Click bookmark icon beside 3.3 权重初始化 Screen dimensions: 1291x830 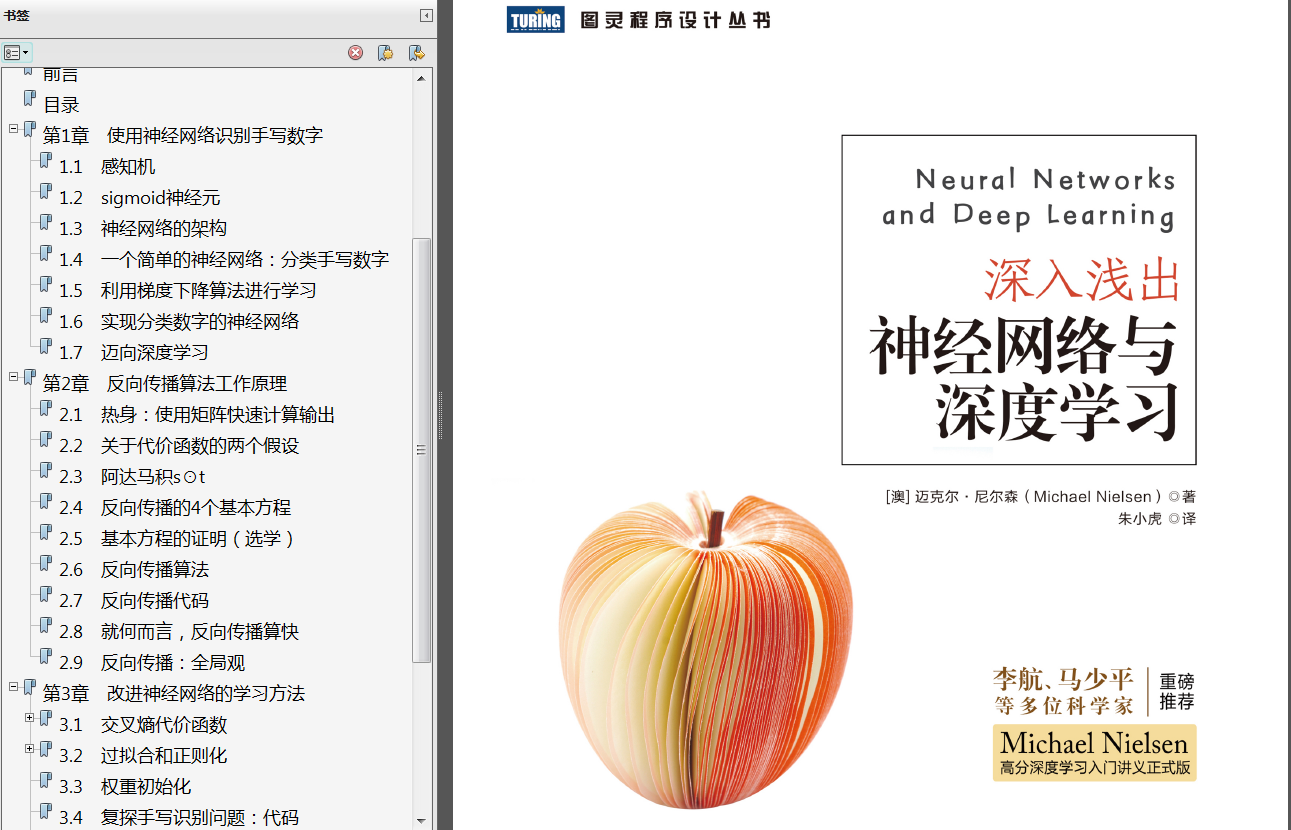point(46,781)
